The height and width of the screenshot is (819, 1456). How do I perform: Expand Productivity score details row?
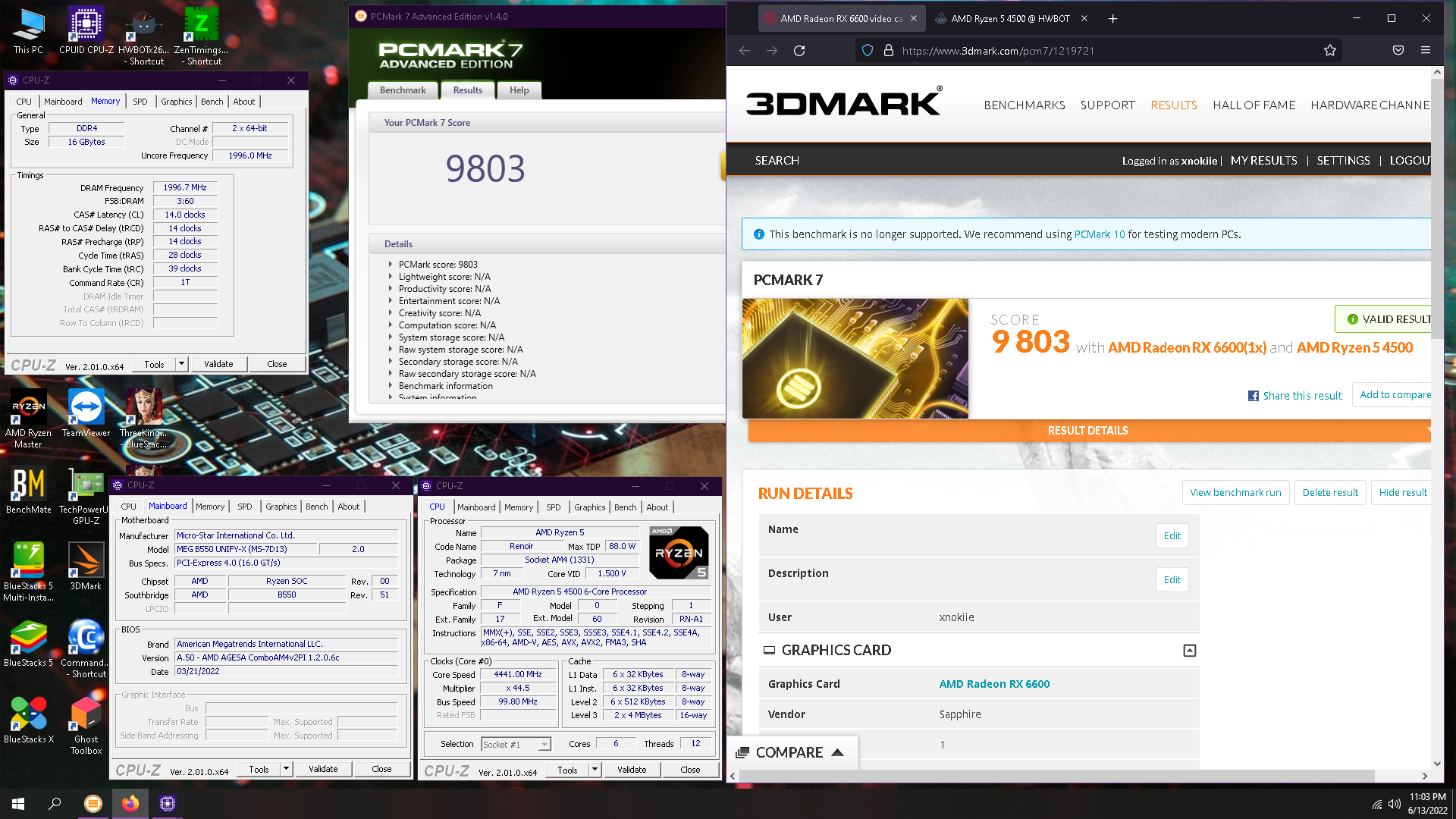(x=391, y=289)
